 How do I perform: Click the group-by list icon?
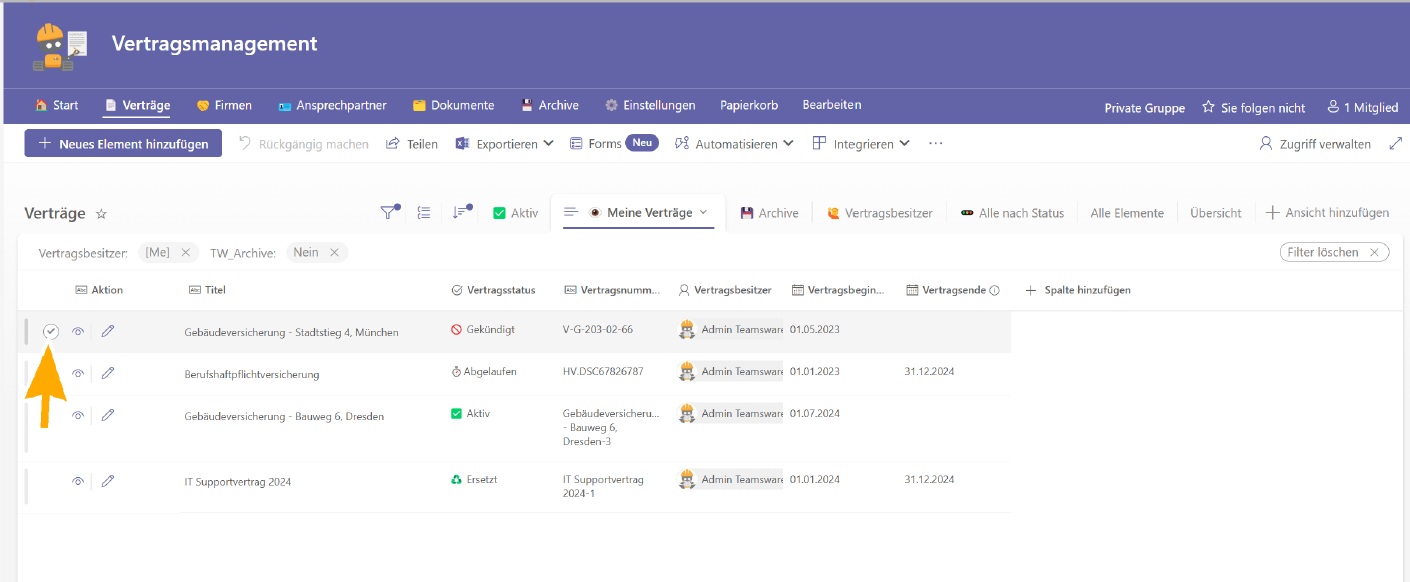pyautogui.click(x=424, y=212)
